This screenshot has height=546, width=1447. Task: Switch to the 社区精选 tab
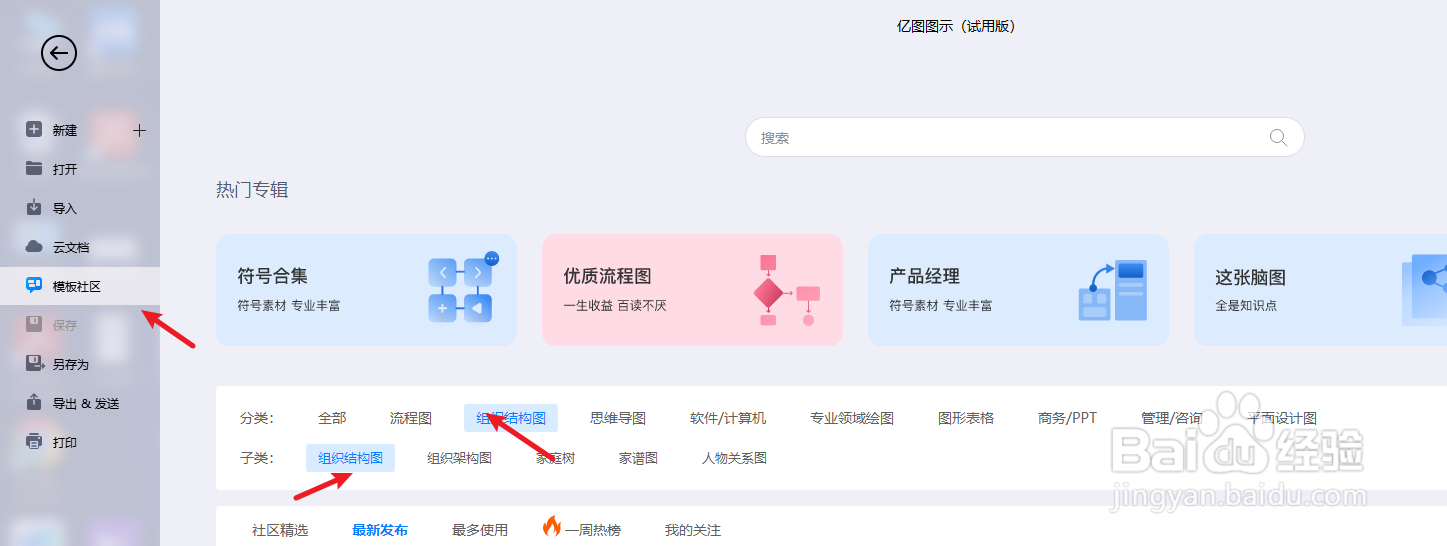point(280,530)
